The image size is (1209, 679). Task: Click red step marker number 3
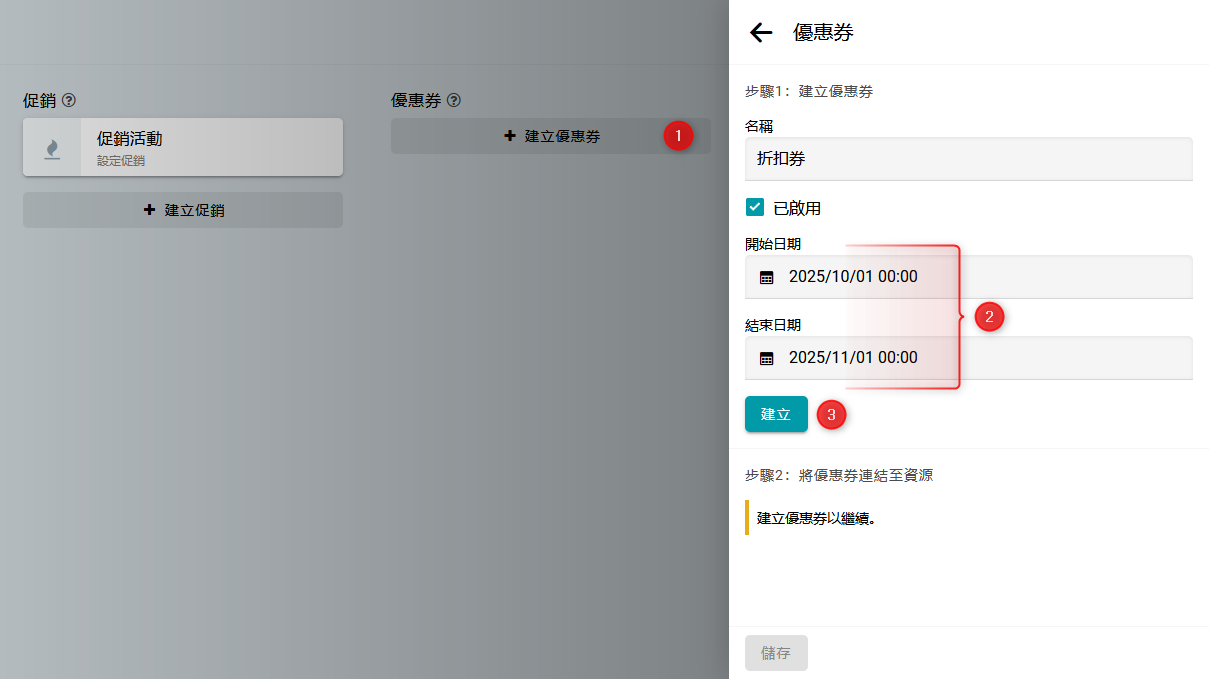(x=831, y=414)
